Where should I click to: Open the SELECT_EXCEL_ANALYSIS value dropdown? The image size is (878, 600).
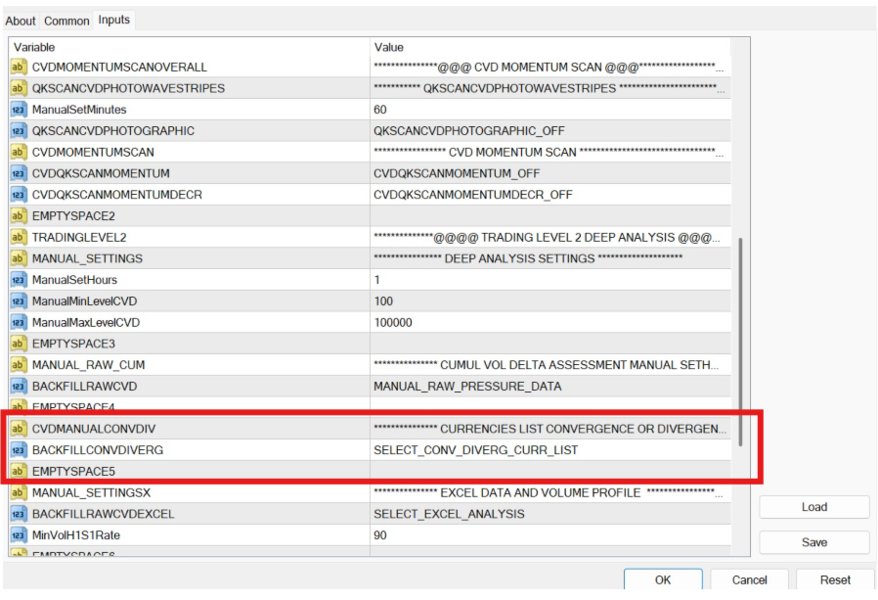coord(550,514)
